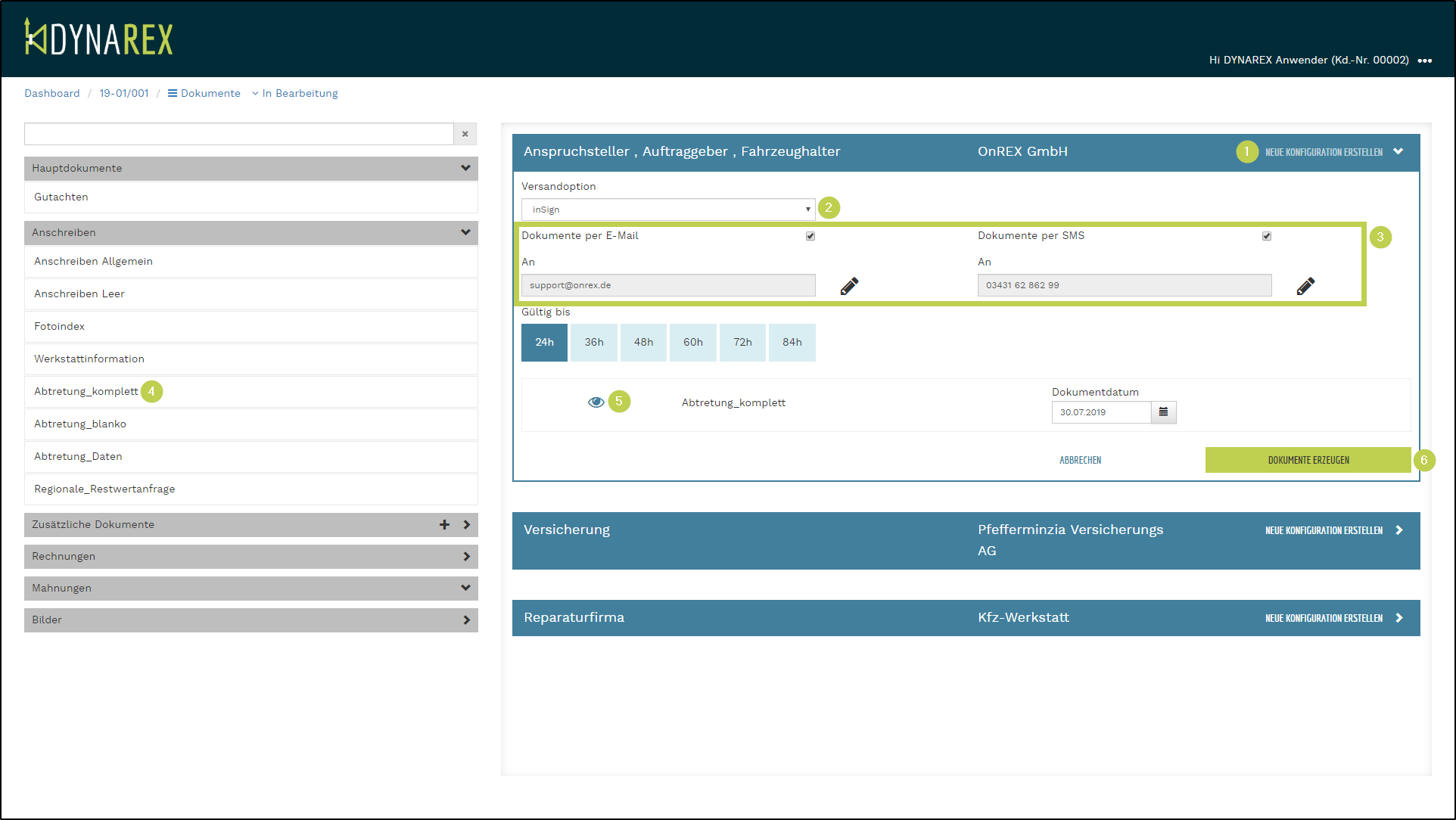Open the Versandoption inSign dropdown
The width and height of the screenshot is (1456, 820).
tap(667, 210)
